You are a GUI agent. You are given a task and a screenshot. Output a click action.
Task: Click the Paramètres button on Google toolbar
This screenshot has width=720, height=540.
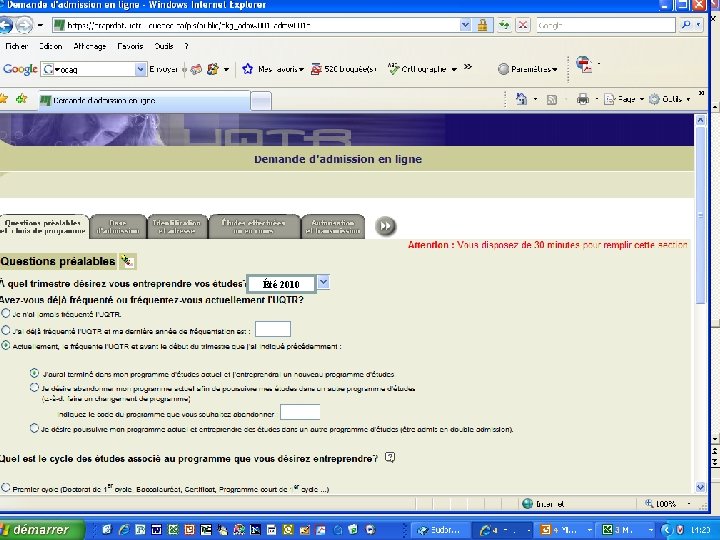(528, 69)
